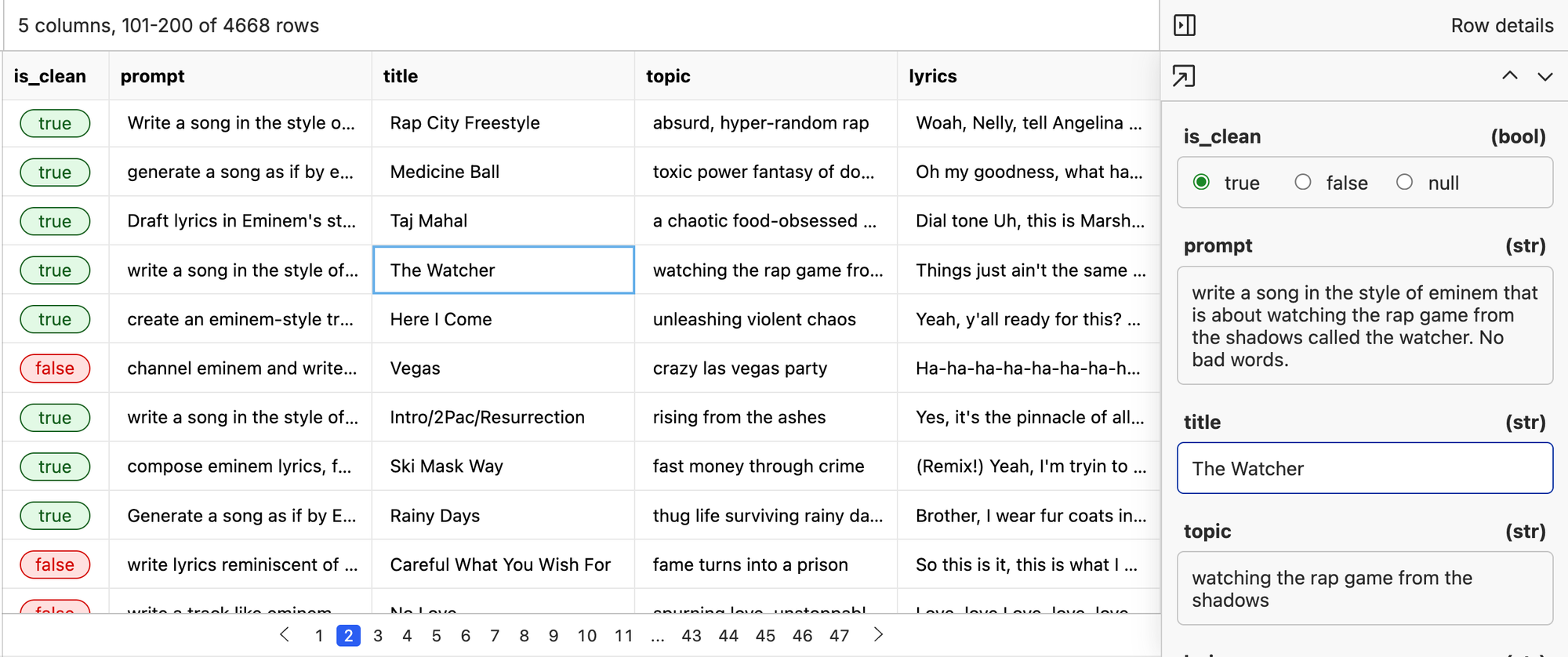This screenshot has height=657, width=1568.
Task: Select the true radio for is_clean
Action: (x=1201, y=183)
